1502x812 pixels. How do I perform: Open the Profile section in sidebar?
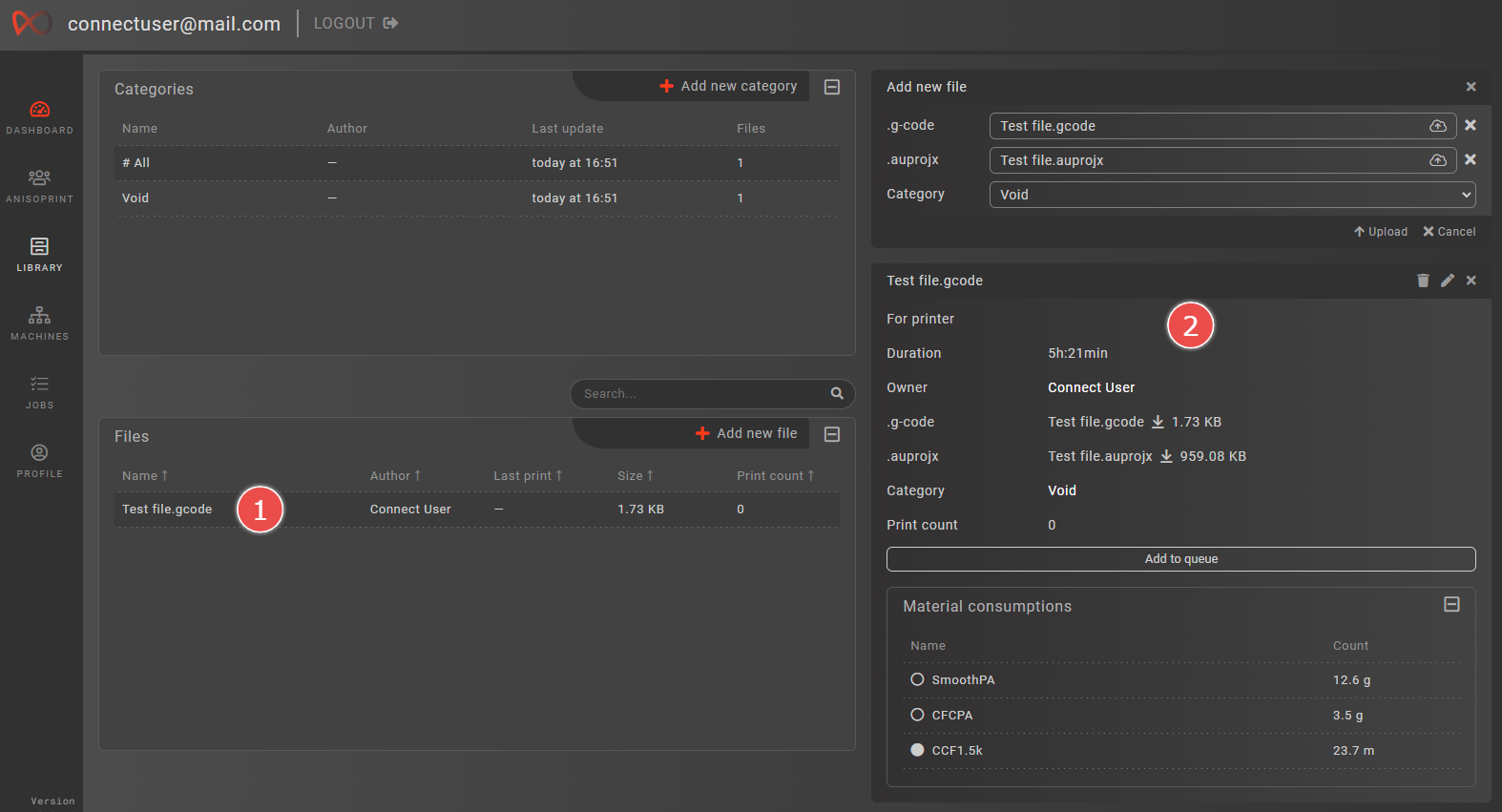coord(40,461)
